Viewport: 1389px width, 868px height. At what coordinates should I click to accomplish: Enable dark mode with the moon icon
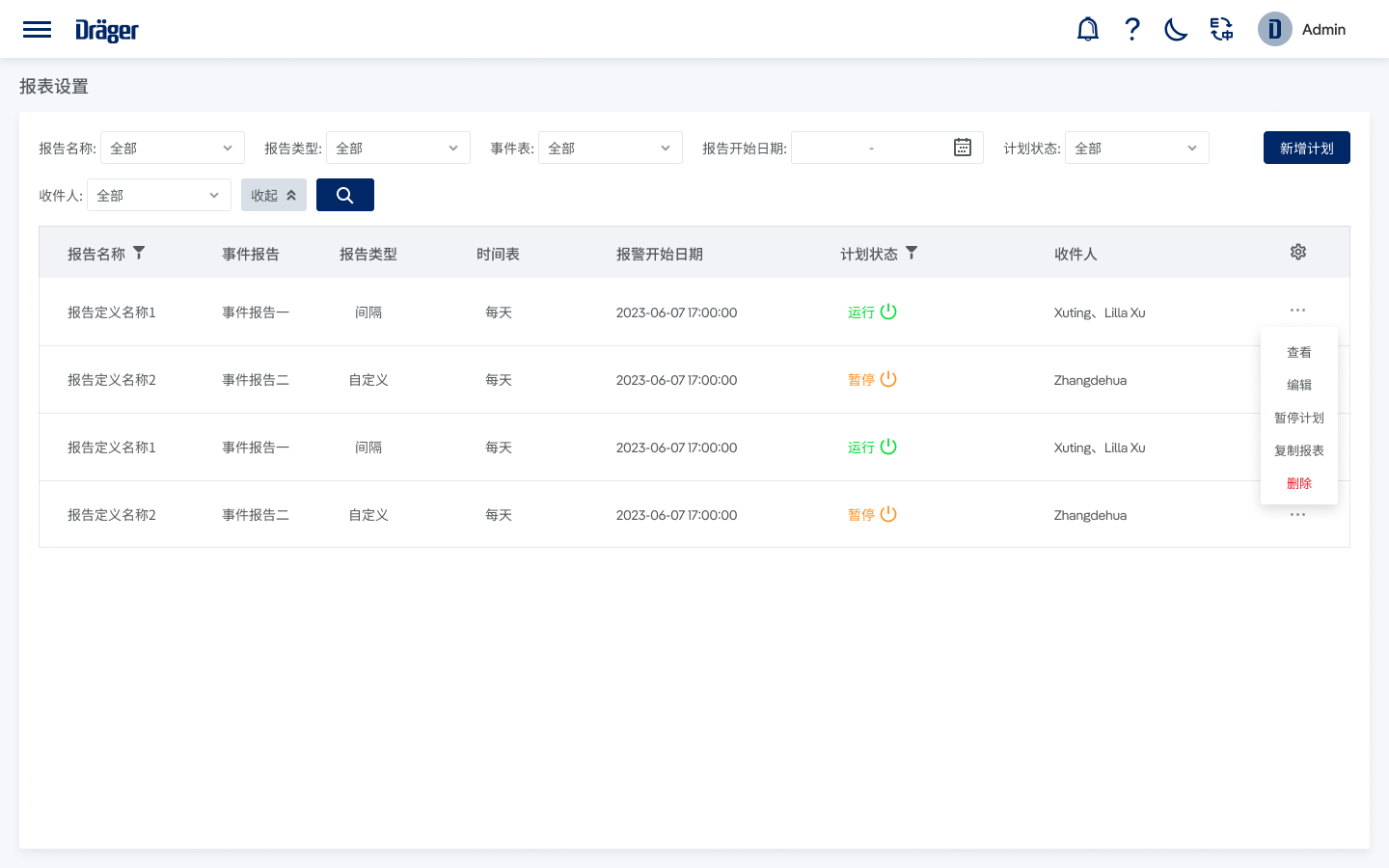coord(1175,29)
